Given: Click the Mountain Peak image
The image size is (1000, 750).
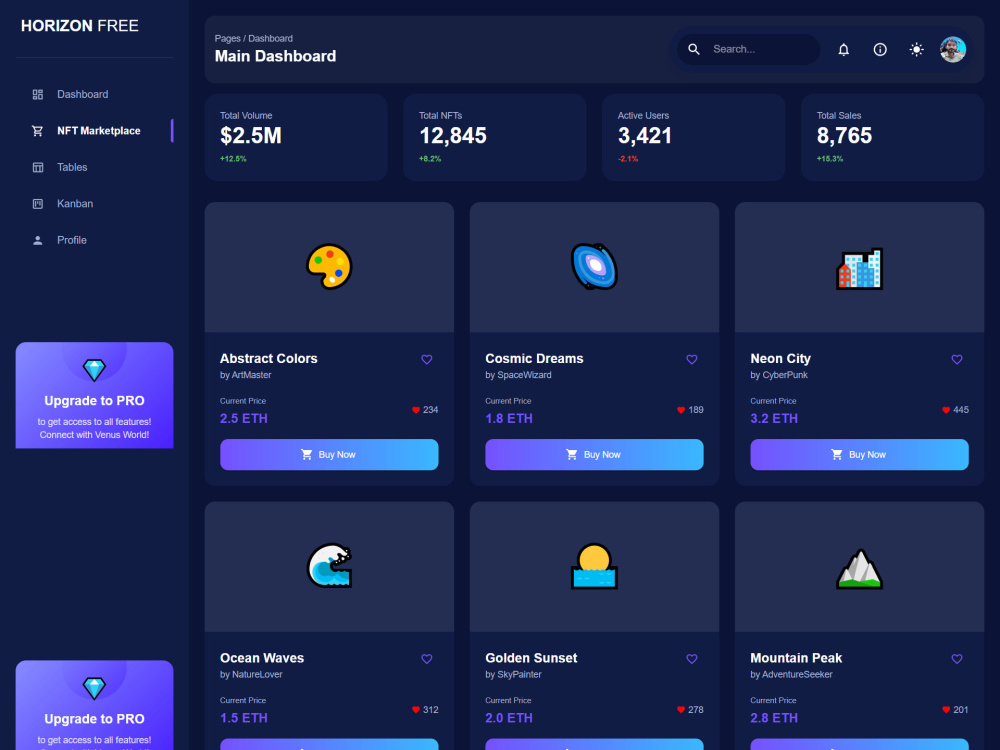Looking at the screenshot, I should coord(859,568).
